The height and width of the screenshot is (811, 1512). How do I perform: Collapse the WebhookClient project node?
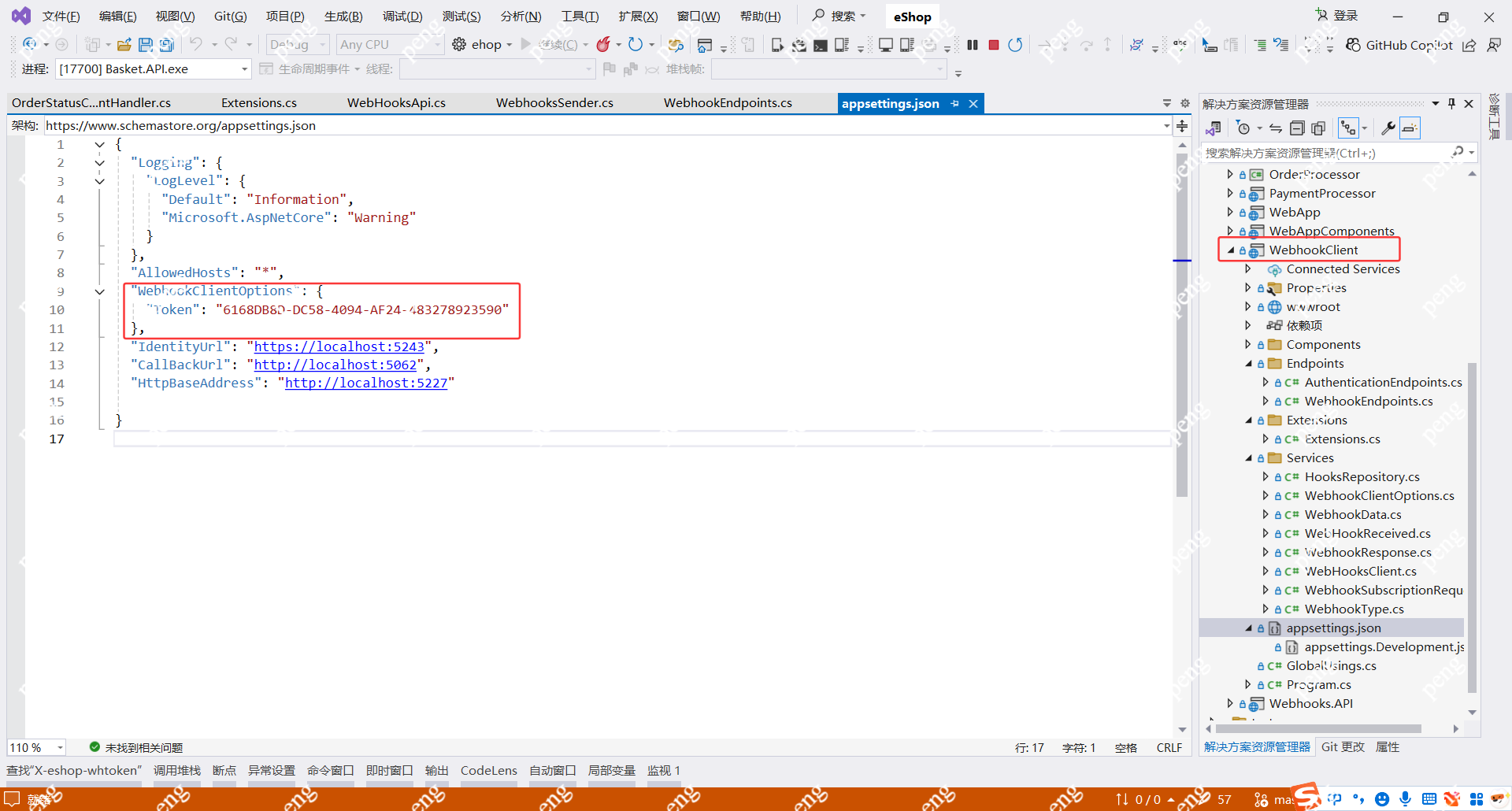click(1231, 250)
